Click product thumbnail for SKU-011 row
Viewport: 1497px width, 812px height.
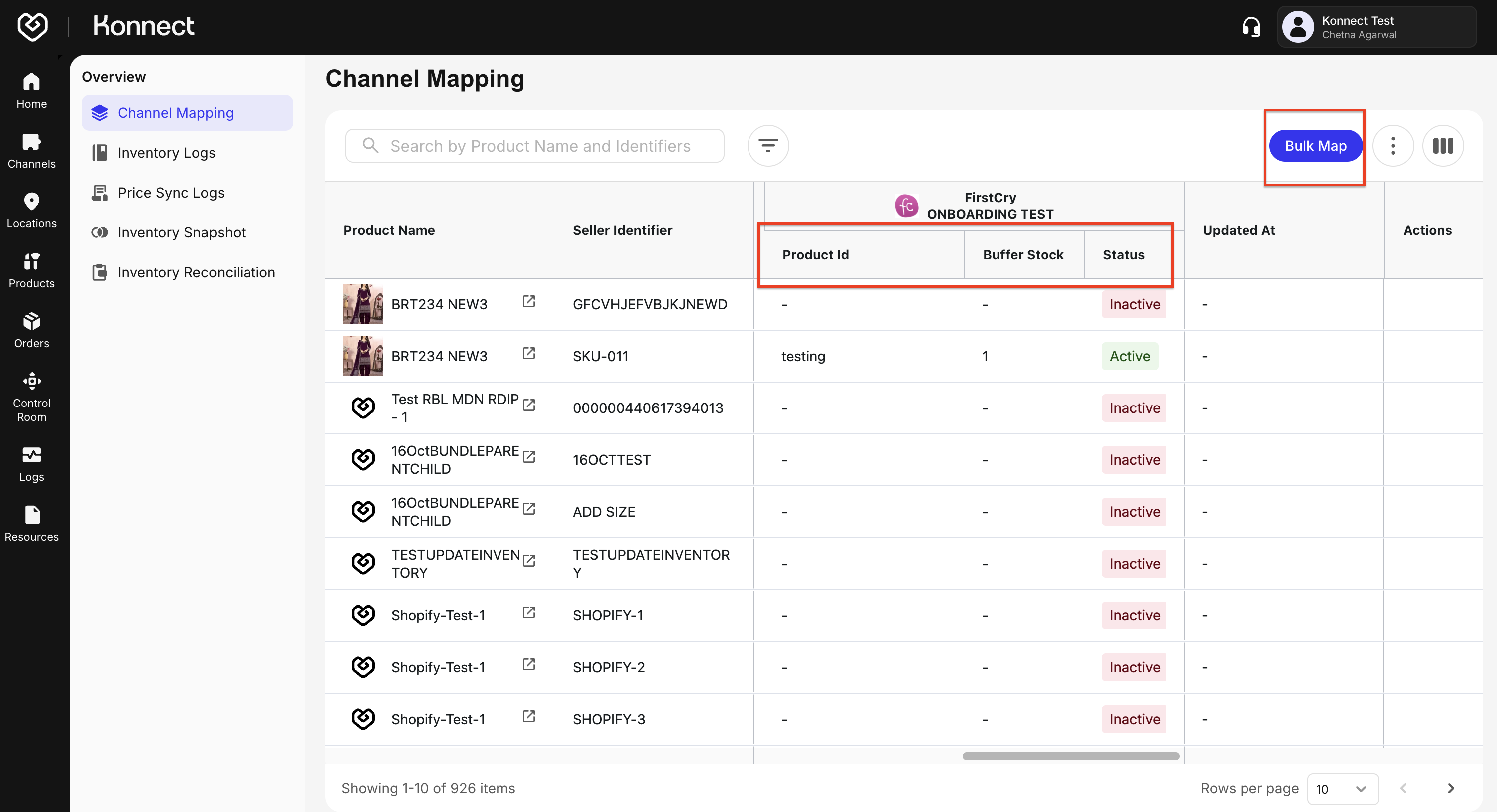pyautogui.click(x=363, y=356)
